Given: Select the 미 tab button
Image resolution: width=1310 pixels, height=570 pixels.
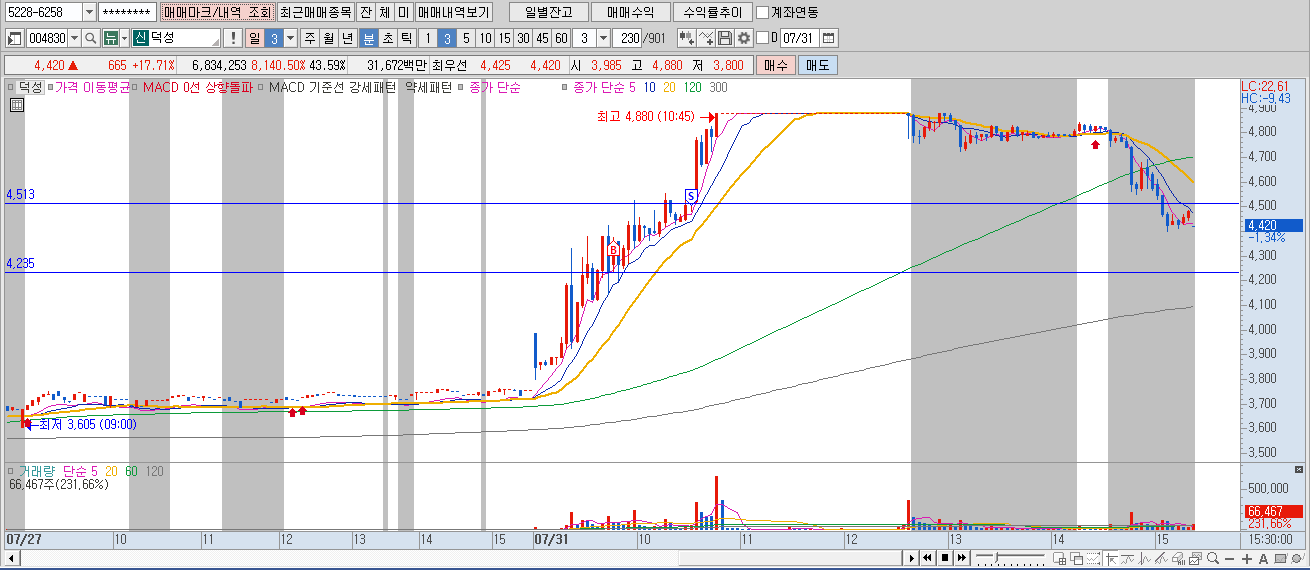Looking at the screenshot, I should click(x=402, y=12).
